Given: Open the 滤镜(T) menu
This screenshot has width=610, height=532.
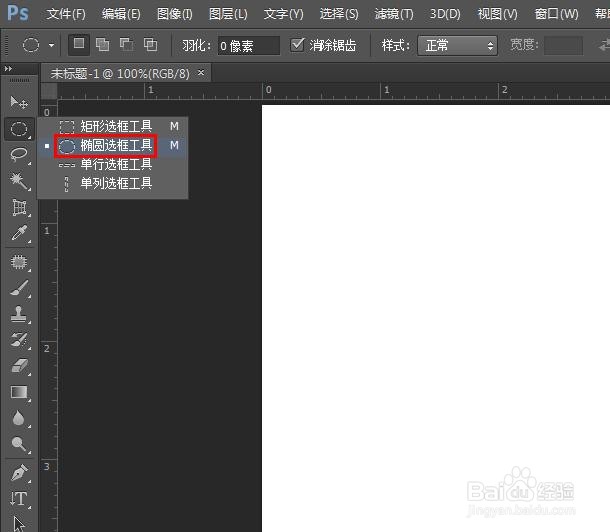Looking at the screenshot, I should 394,14.
